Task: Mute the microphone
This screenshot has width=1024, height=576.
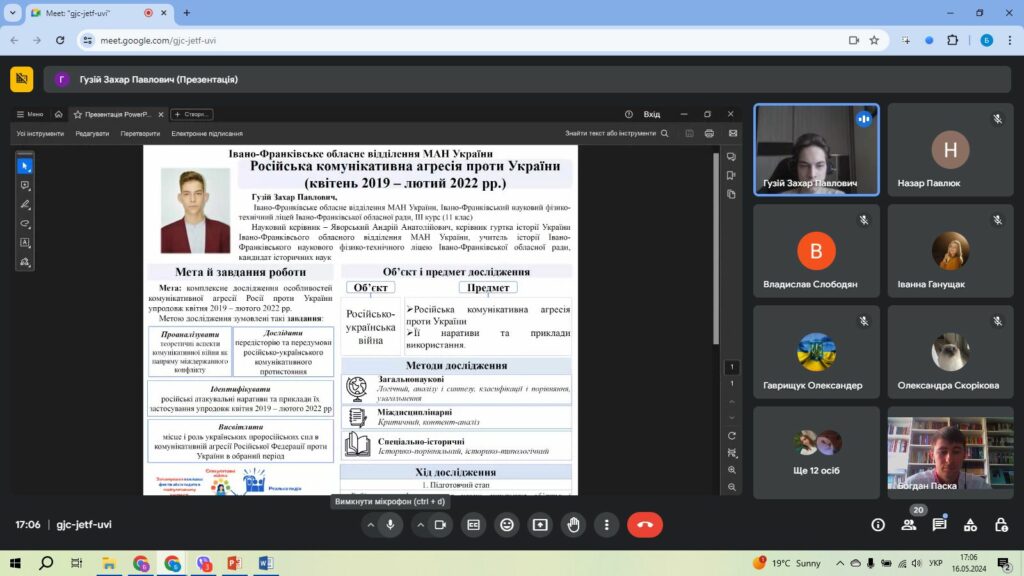Action: 391,524
